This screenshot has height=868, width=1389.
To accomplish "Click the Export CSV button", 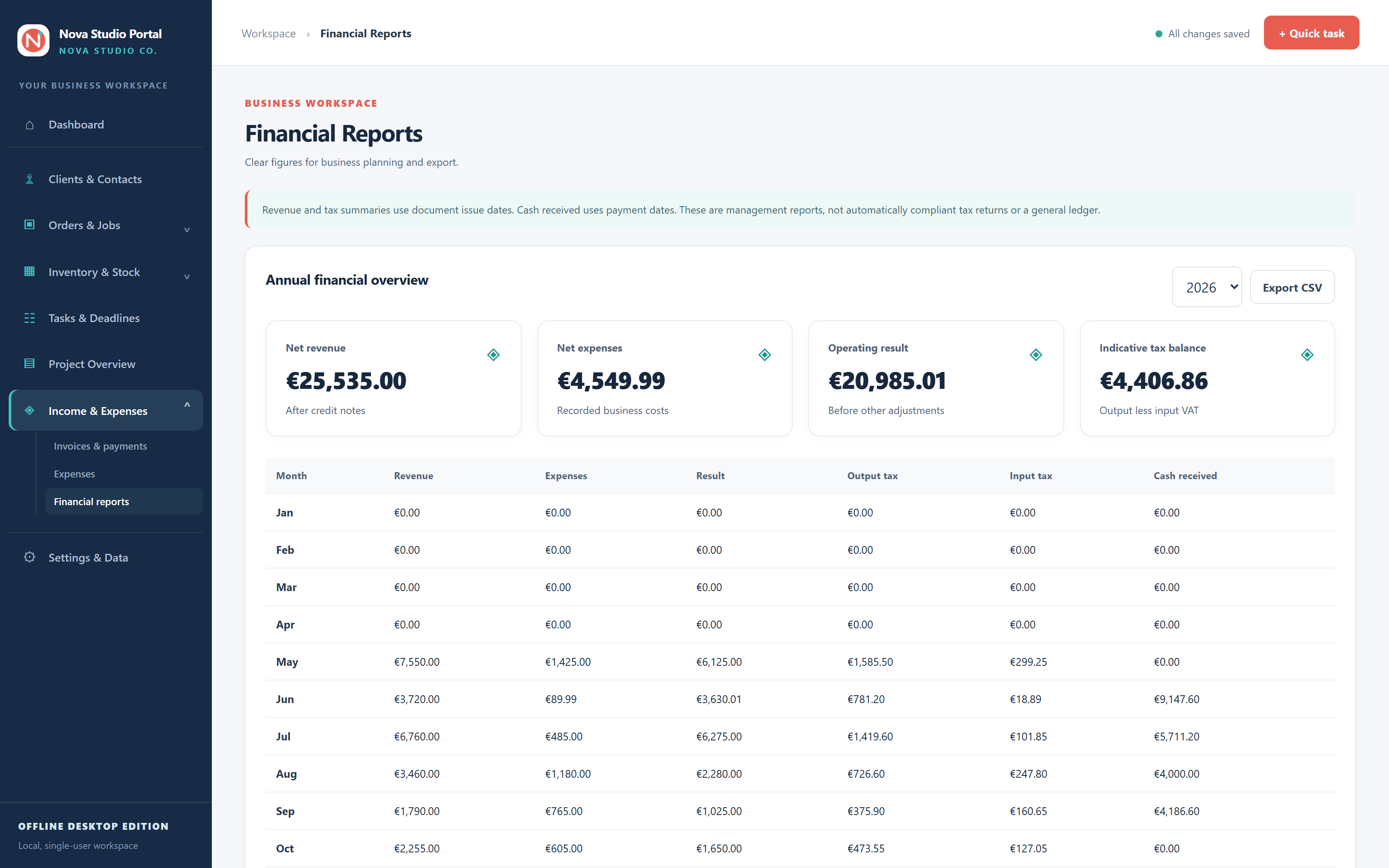I will click(1292, 287).
